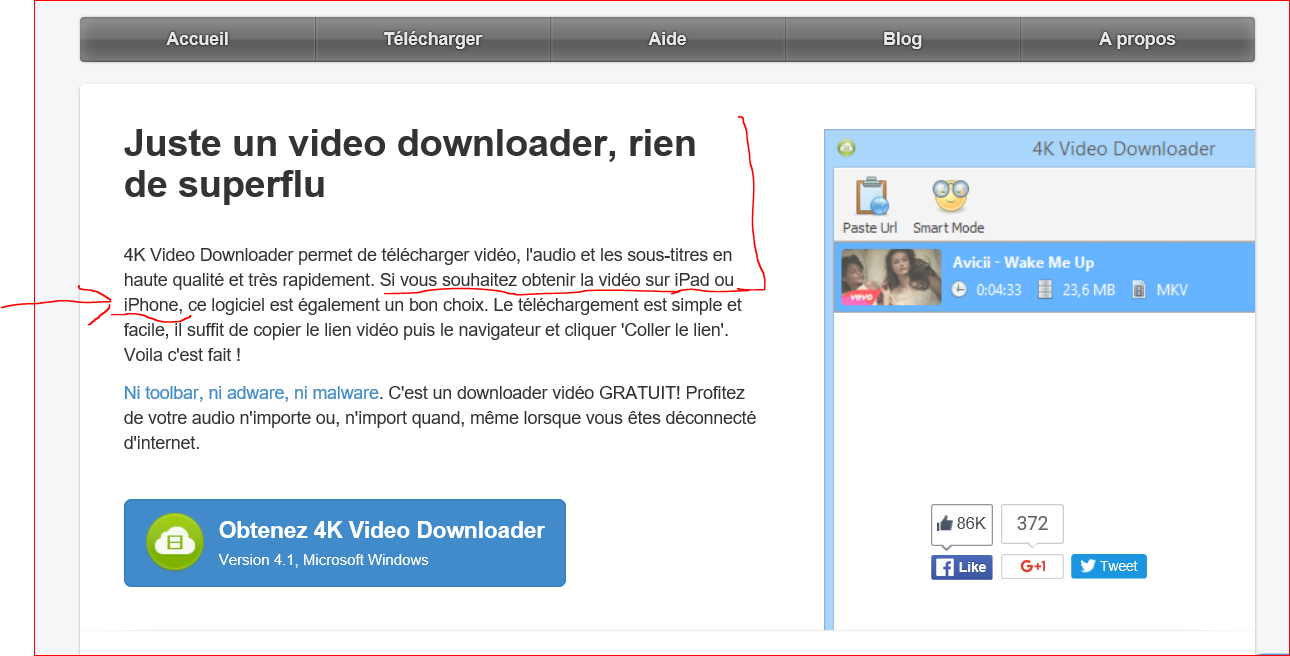Click the 86K likes counter
The height and width of the screenshot is (656, 1290).
pyautogui.click(x=962, y=524)
